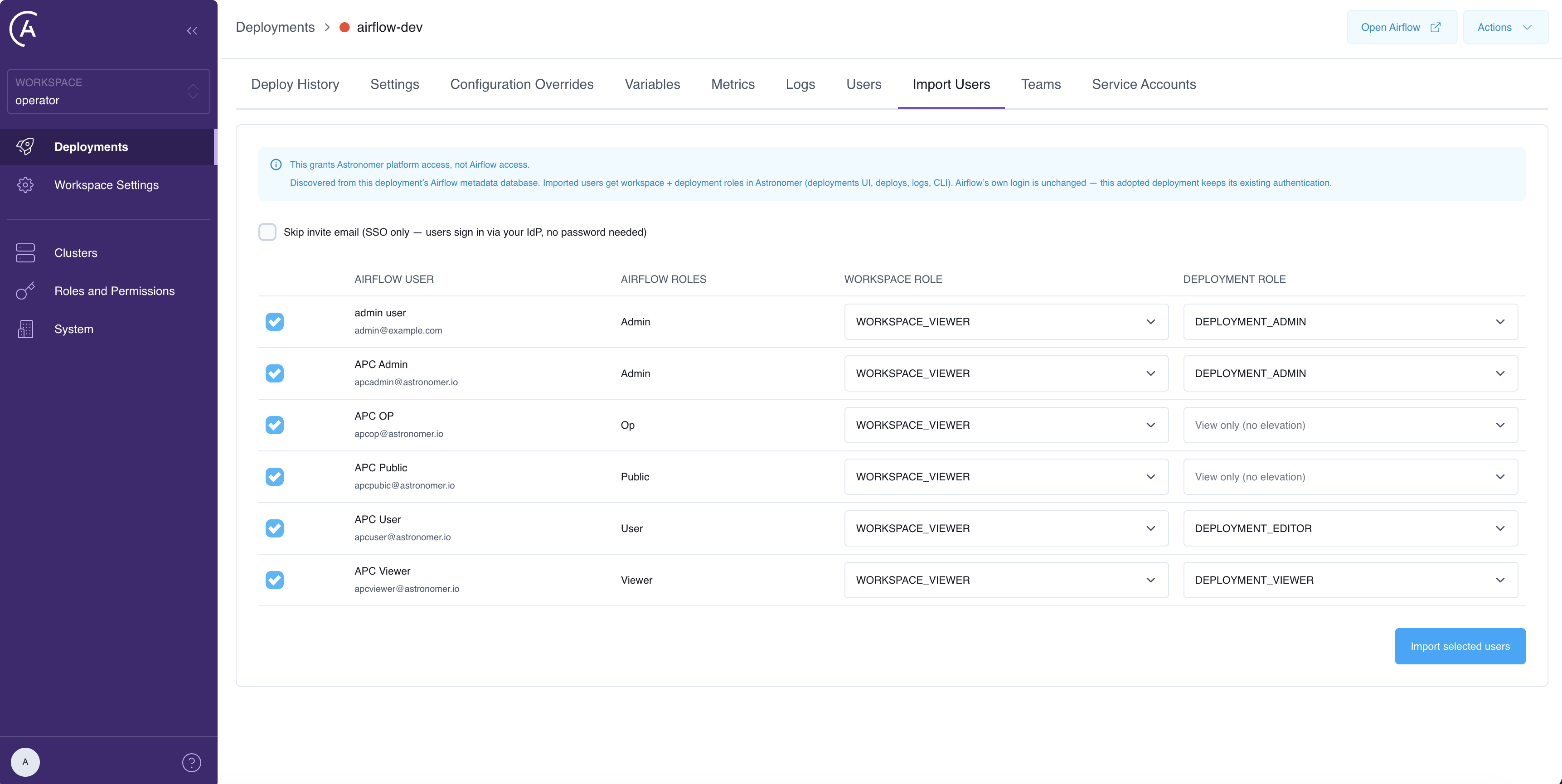Open Actions dropdown menu
The height and width of the screenshot is (784, 1562).
click(x=1506, y=27)
